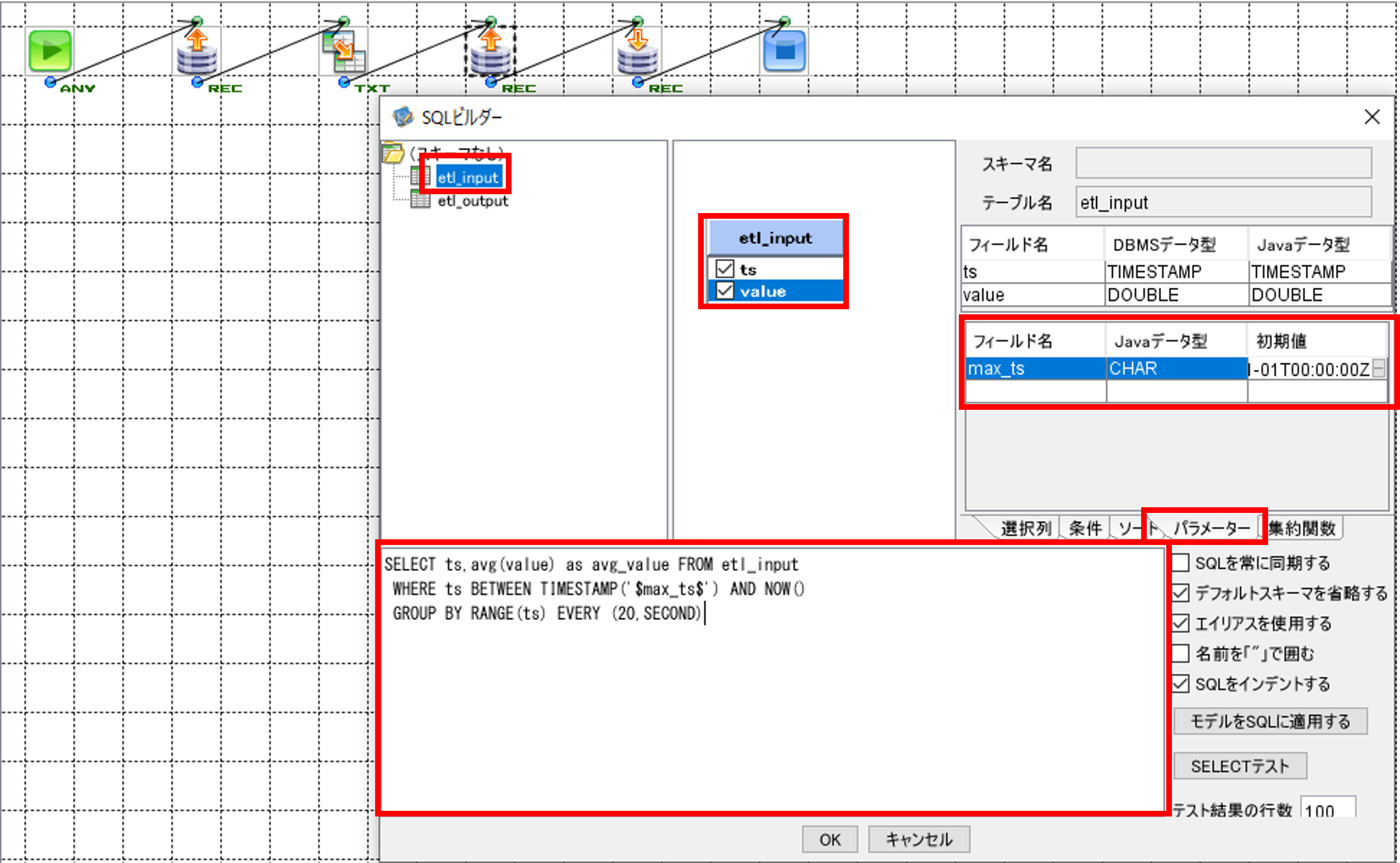Open the max_ts initial value ellipsis button
Image resolution: width=1400 pixels, height=863 pixels.
(x=1379, y=368)
